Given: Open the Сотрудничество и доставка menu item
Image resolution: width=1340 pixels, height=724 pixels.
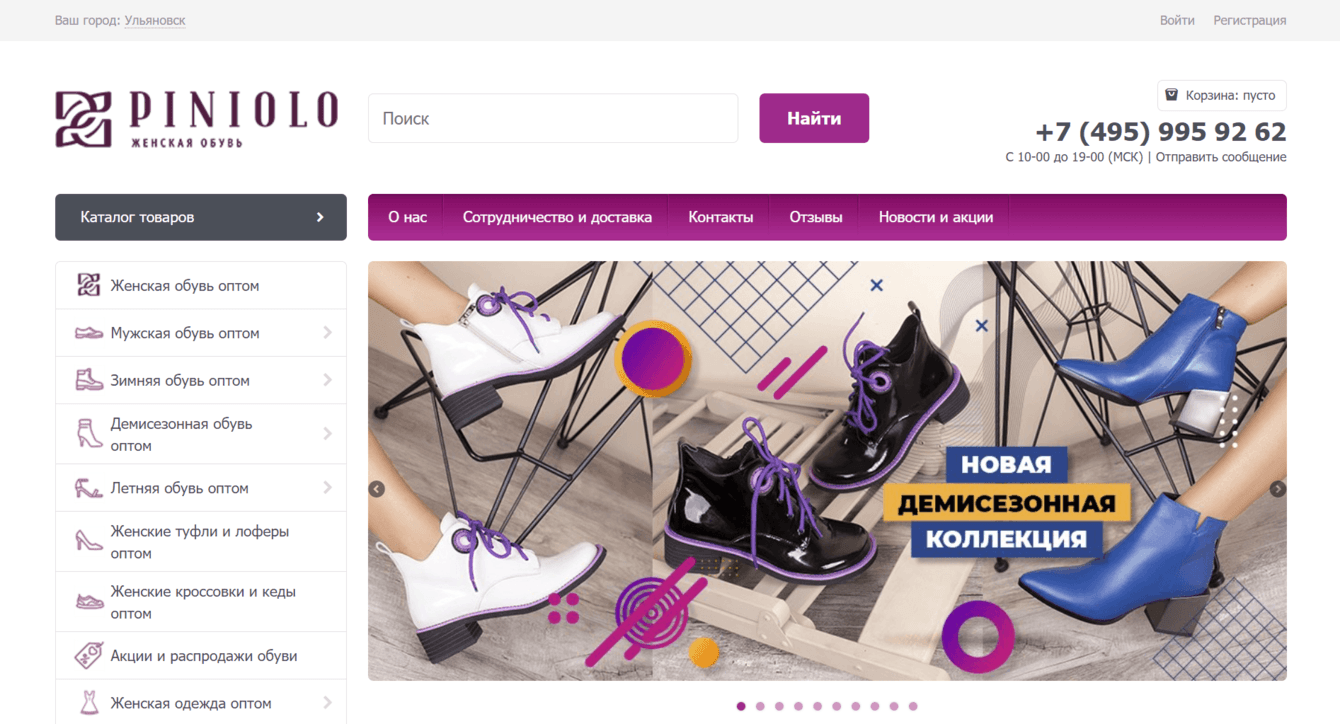Looking at the screenshot, I should (557, 217).
